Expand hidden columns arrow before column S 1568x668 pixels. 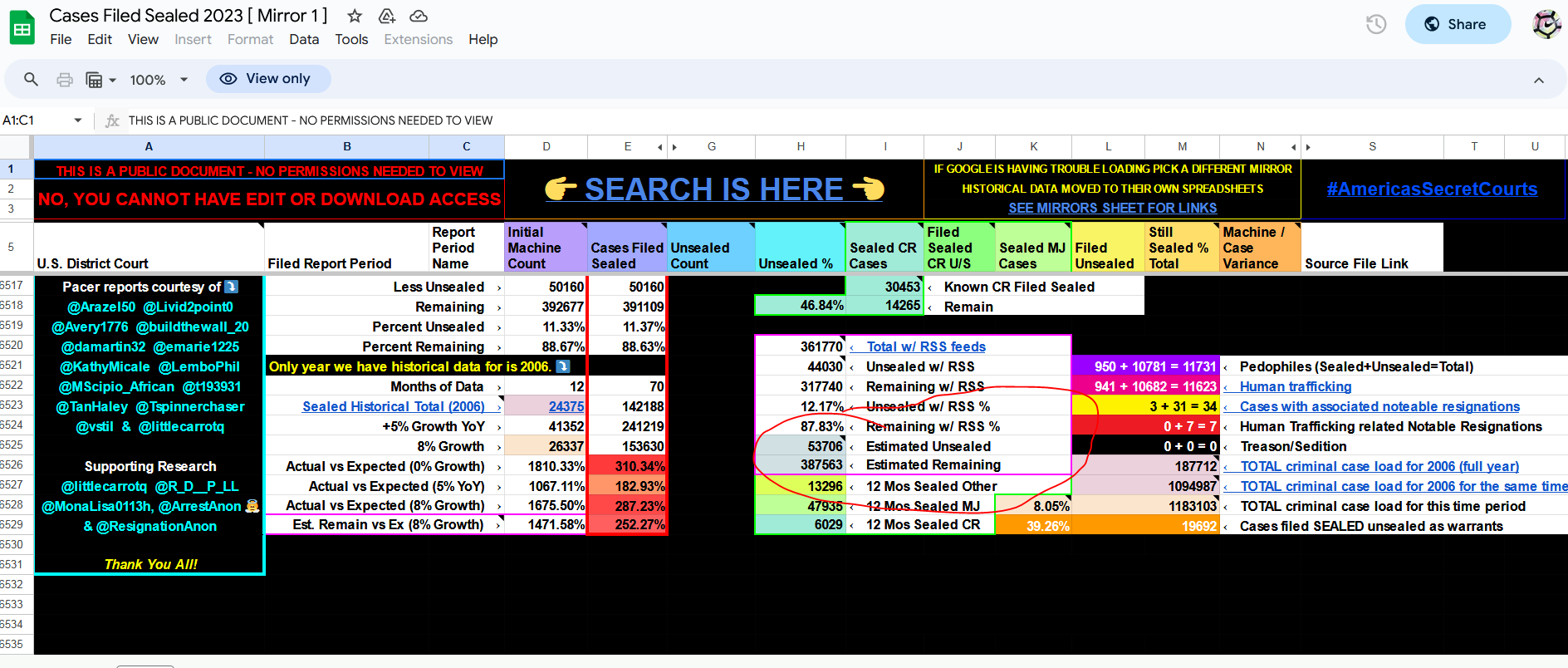1308,147
